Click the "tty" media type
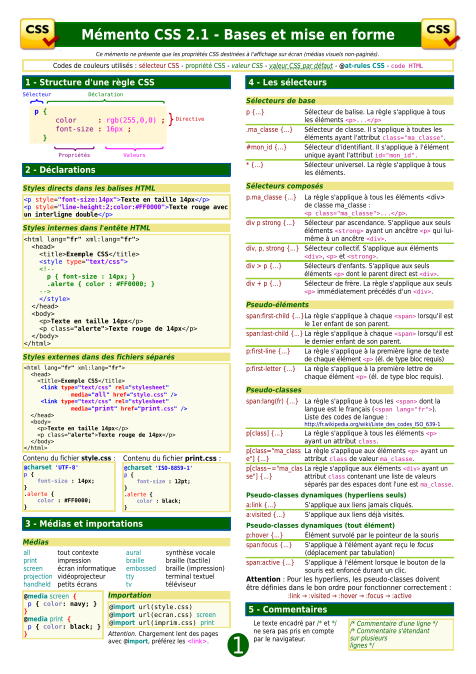The image size is (476, 674). [130, 576]
